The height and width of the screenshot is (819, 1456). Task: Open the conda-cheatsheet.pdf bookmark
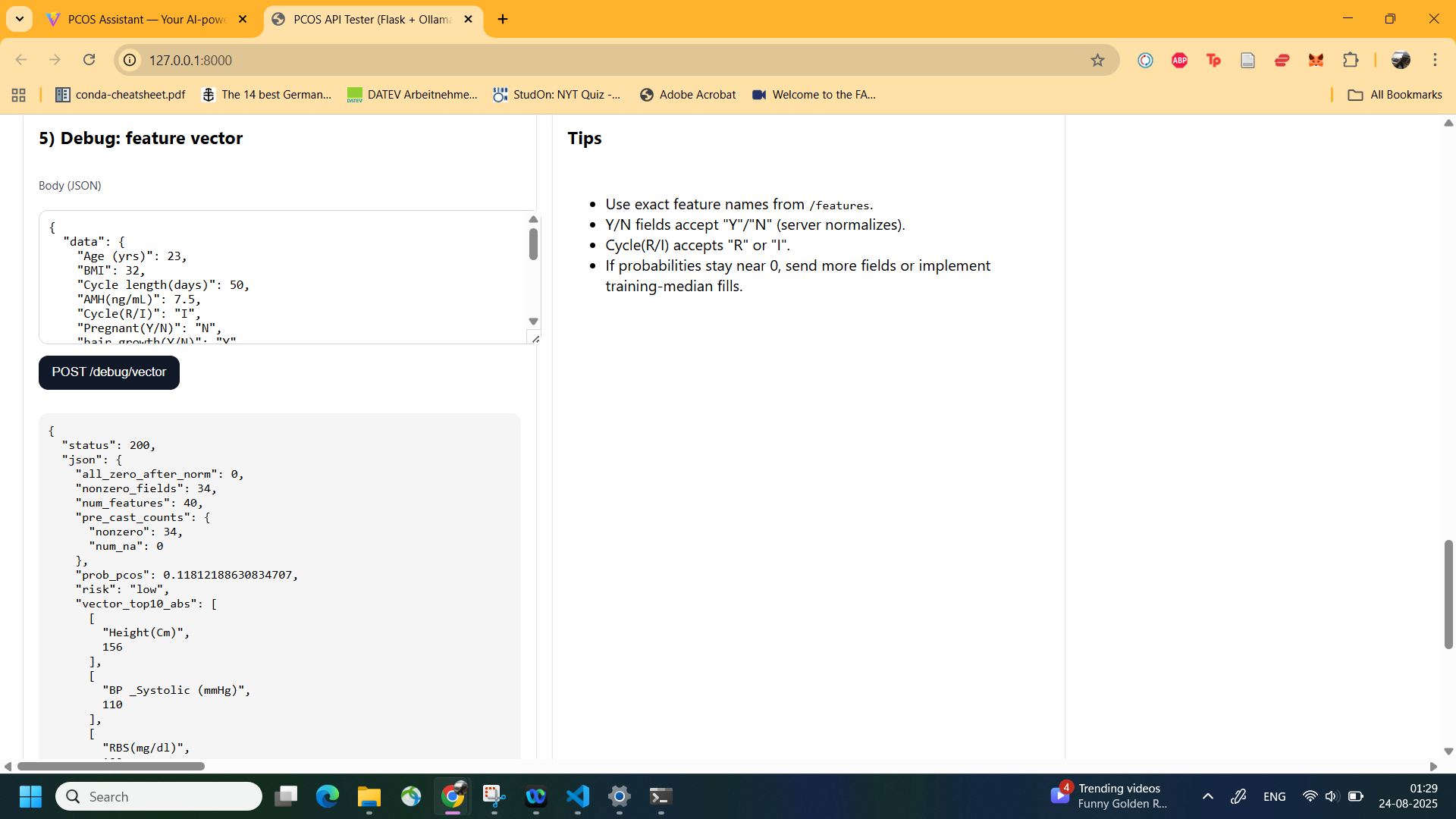click(x=121, y=95)
